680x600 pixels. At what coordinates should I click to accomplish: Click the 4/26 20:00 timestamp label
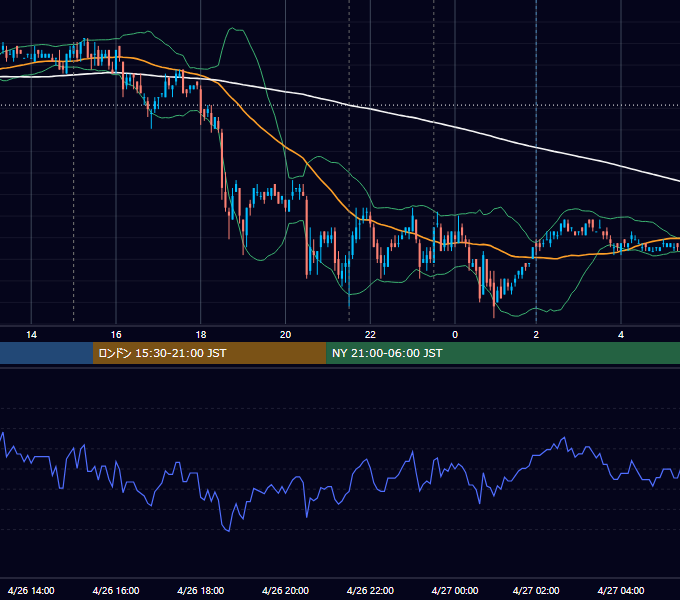pyautogui.click(x=285, y=590)
